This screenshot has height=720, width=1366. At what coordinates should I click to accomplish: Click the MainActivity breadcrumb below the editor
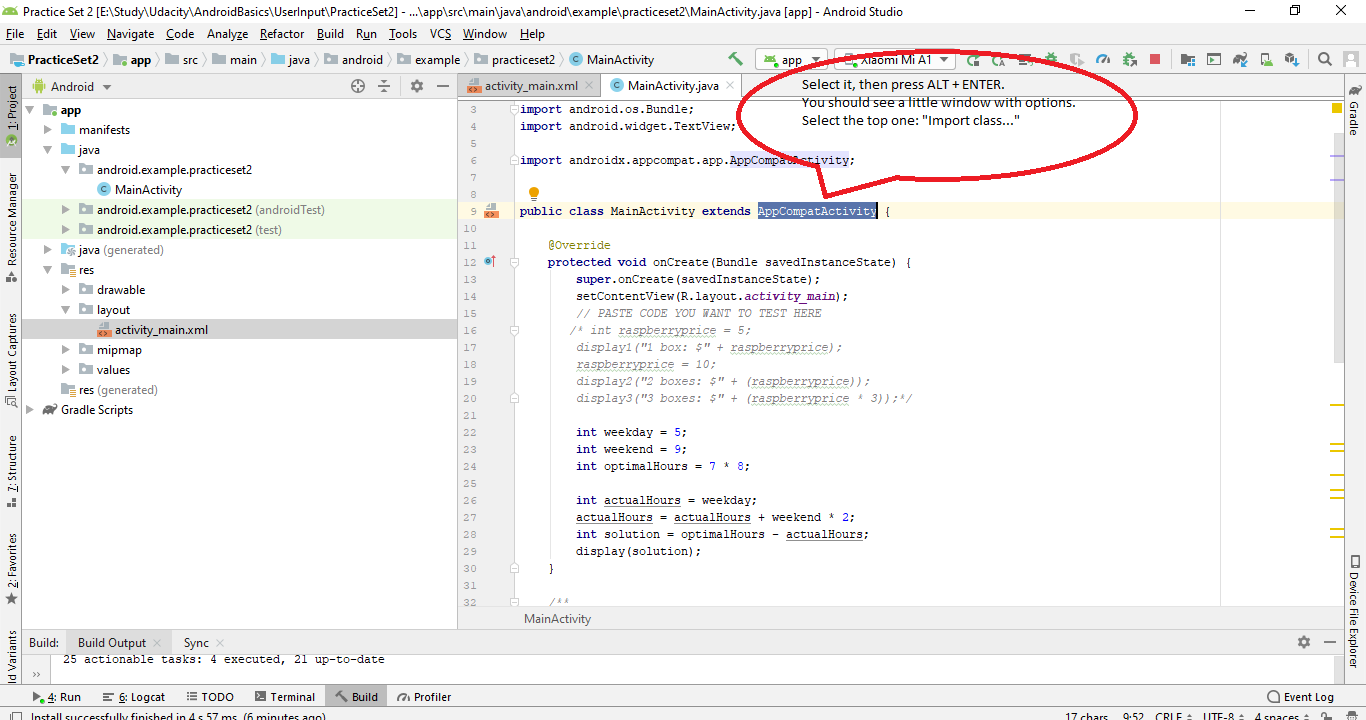tap(557, 619)
